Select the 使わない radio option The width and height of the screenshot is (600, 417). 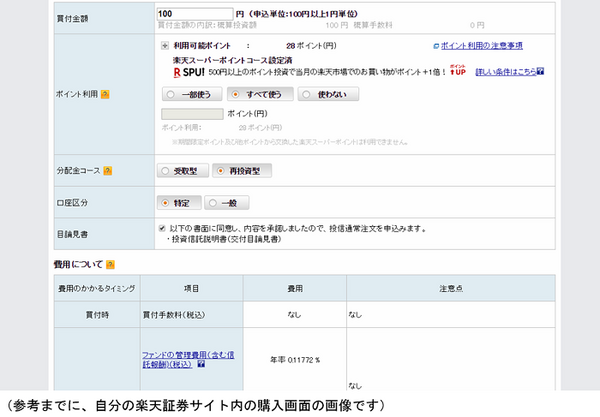(328, 94)
